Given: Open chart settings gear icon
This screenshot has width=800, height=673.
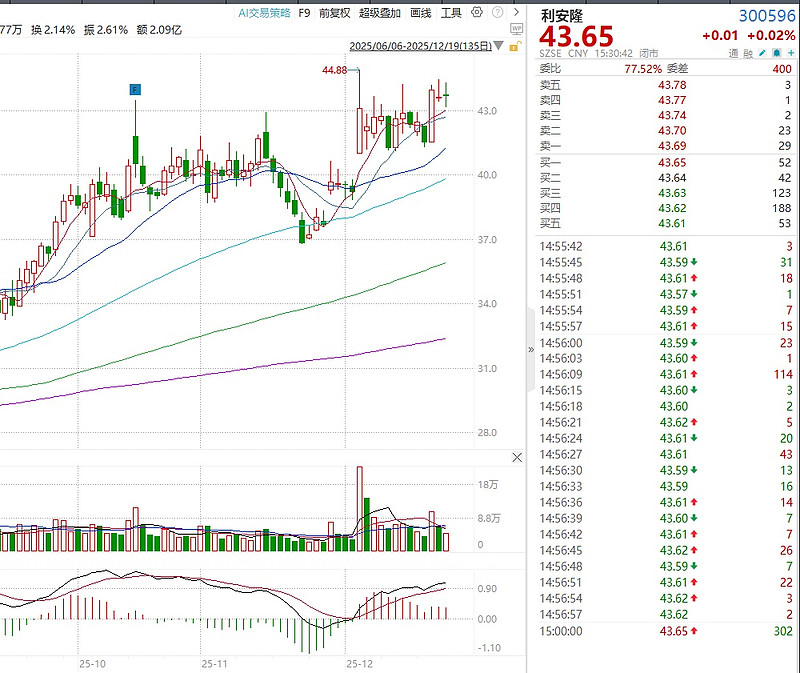Looking at the screenshot, I should tap(477, 12).
